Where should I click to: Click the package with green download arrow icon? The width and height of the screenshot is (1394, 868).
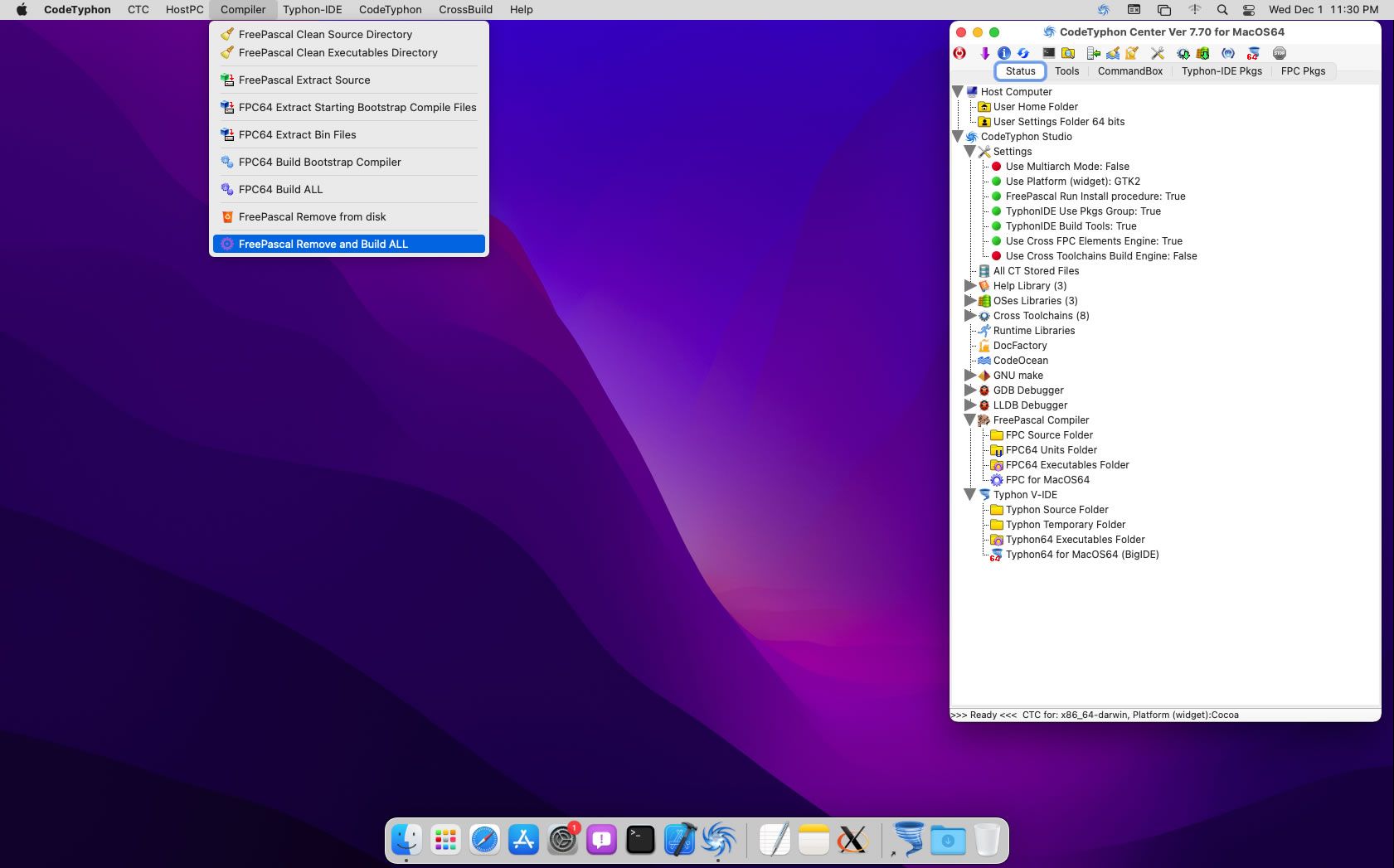(x=1202, y=53)
